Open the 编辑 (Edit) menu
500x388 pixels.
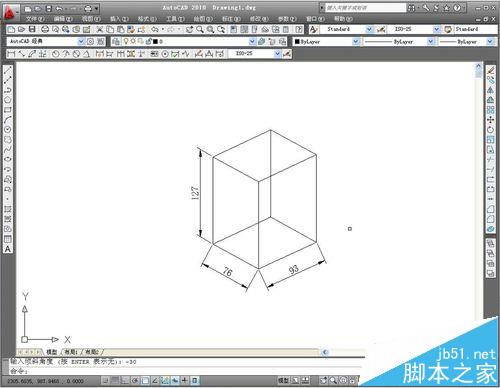[x=63, y=19]
